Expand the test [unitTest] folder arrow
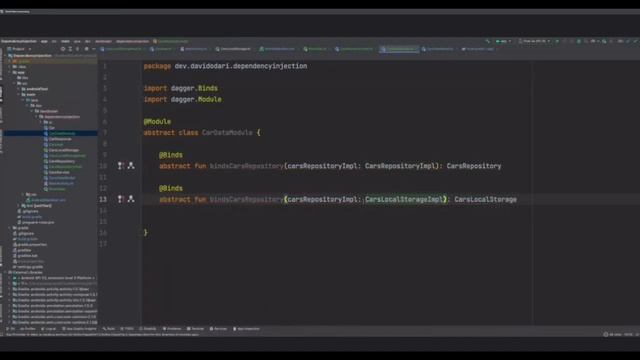640x360 pixels. point(19,206)
